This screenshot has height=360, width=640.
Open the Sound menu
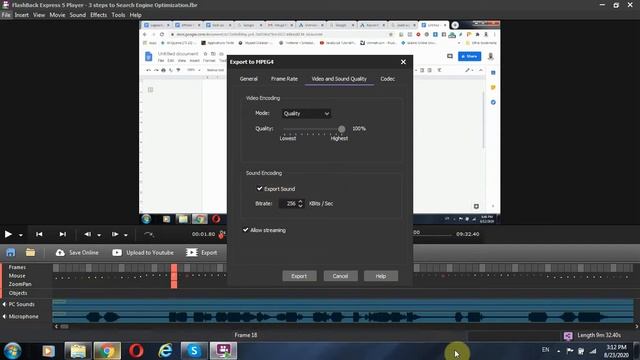click(x=78, y=15)
